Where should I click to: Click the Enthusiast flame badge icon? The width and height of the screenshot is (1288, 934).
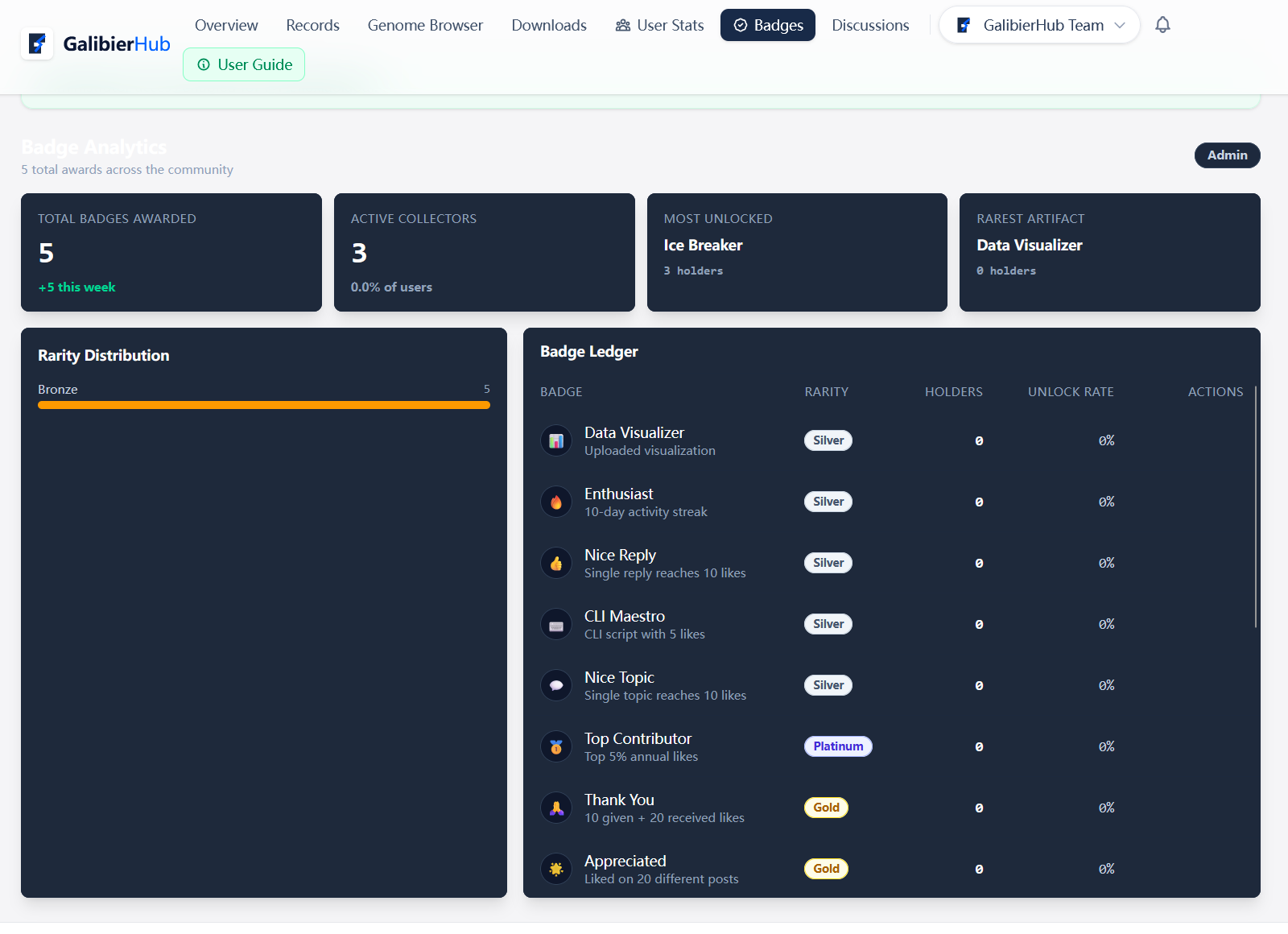[556, 502]
